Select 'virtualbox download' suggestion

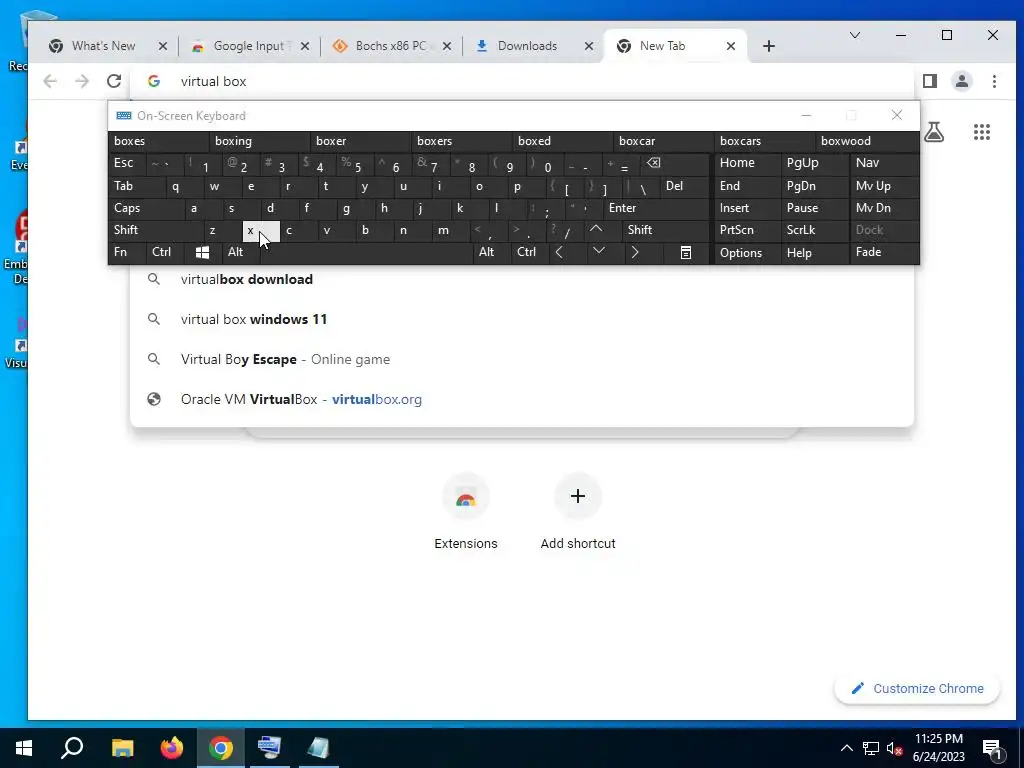click(x=522, y=280)
